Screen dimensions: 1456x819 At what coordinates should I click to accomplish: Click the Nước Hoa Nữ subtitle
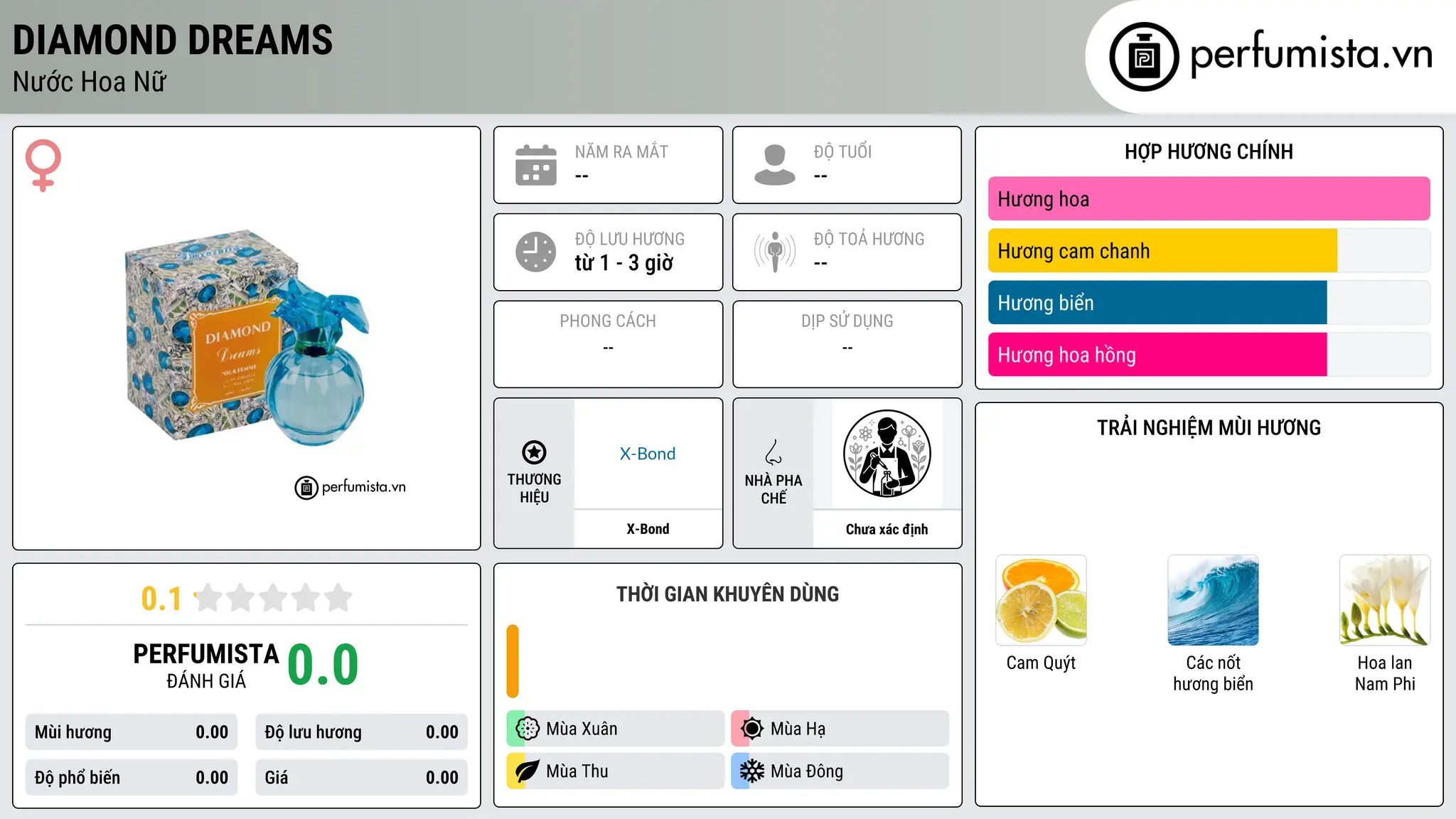[x=90, y=82]
